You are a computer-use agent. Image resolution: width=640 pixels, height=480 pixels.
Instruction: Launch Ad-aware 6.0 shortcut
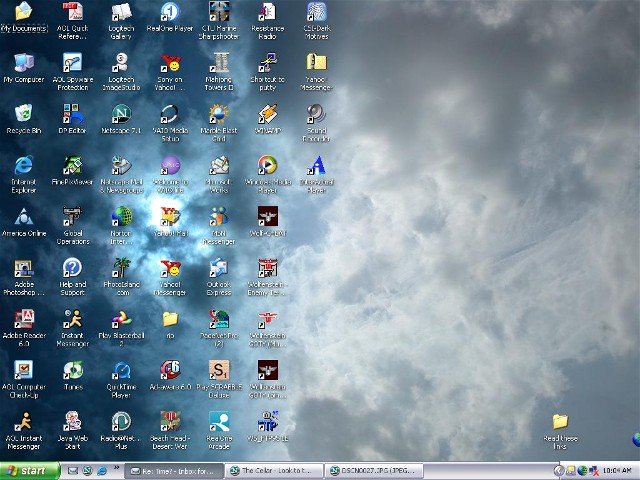click(x=170, y=370)
